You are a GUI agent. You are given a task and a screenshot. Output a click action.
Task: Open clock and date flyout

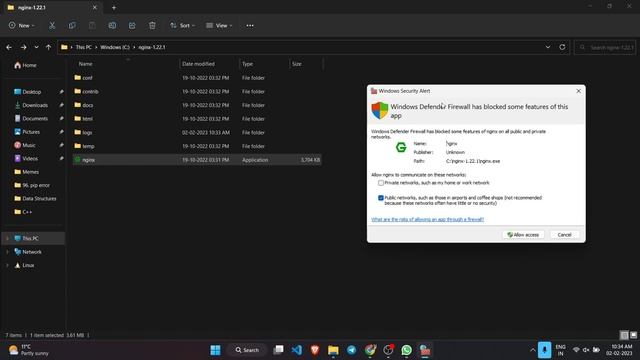[x=620, y=350]
